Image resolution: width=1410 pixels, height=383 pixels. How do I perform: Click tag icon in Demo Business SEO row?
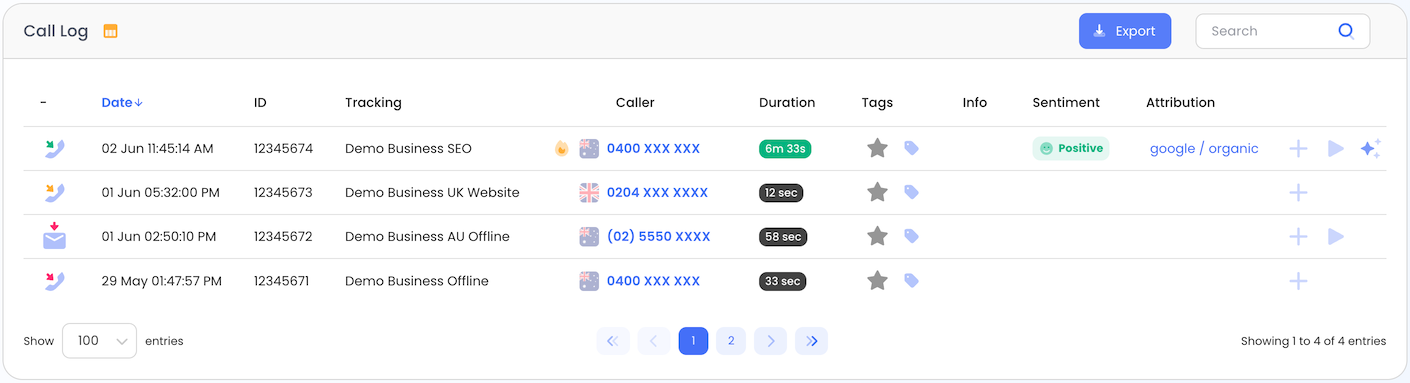(911, 148)
